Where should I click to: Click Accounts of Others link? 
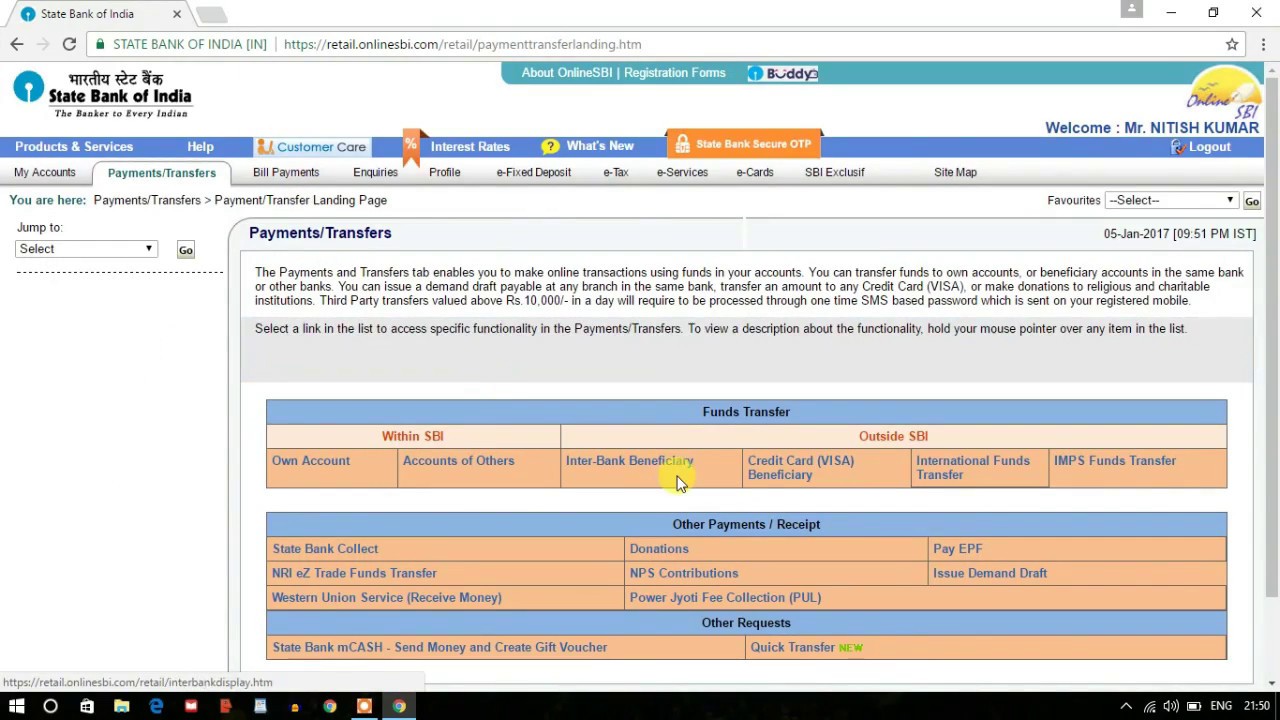click(x=459, y=461)
